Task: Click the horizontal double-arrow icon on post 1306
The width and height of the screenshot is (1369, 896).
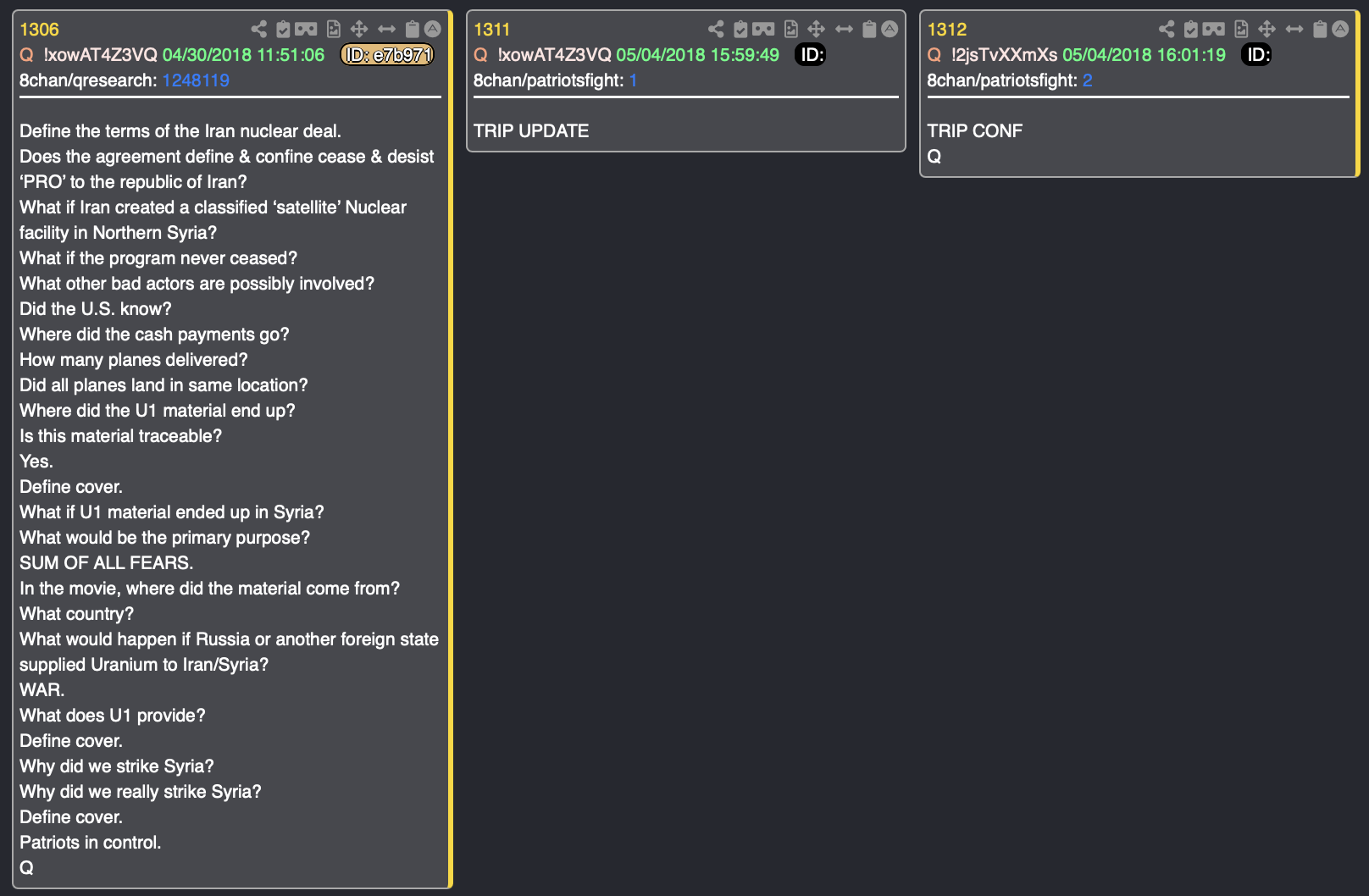Action: (386, 29)
